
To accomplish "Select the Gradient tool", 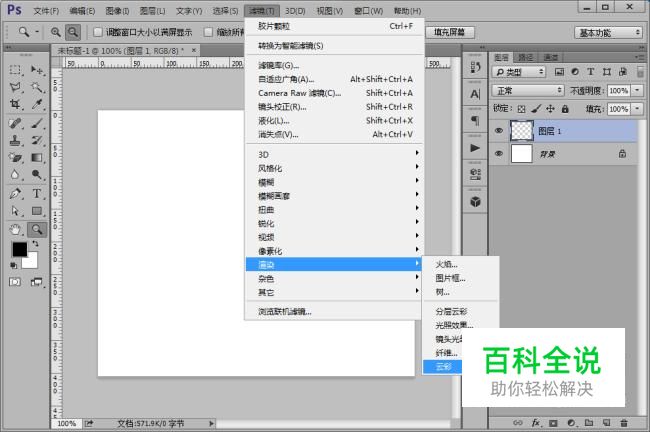I will 37,158.
